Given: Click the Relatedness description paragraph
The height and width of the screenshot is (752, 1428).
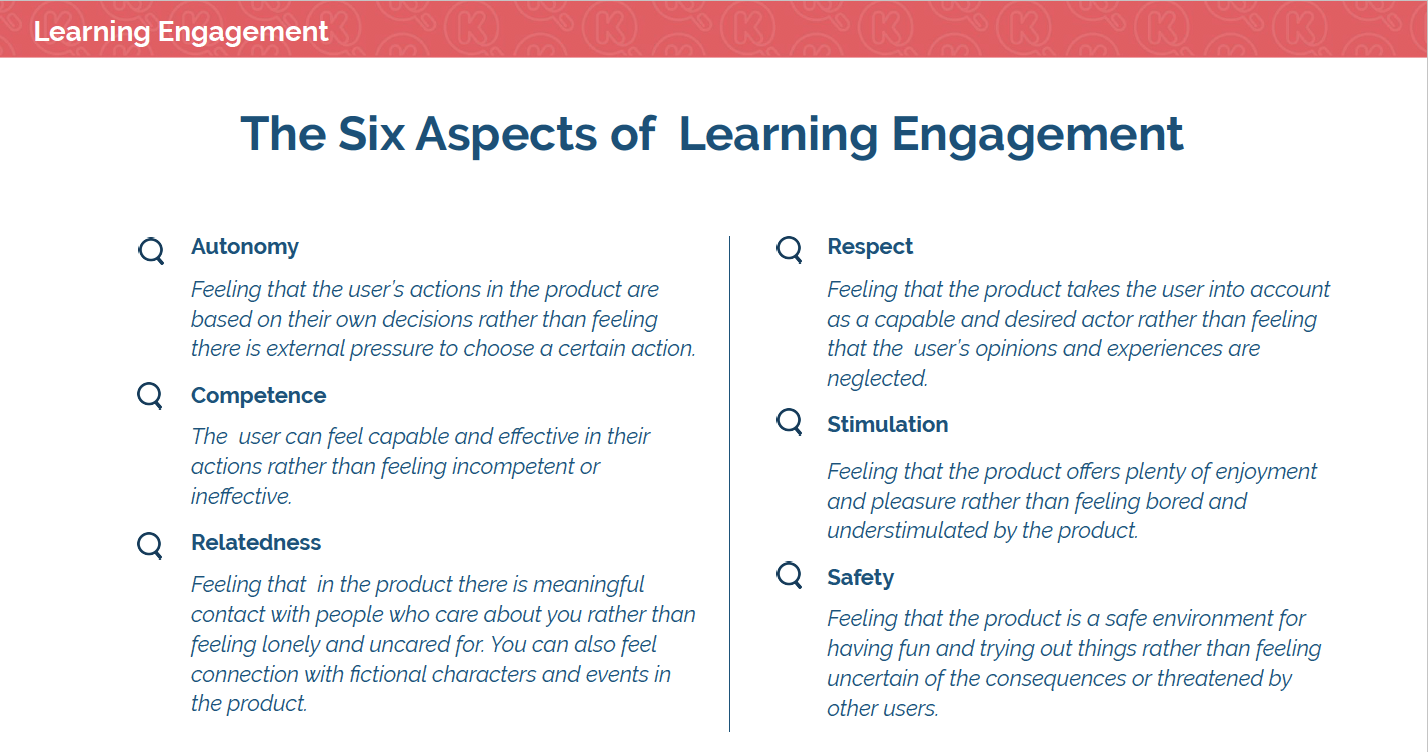Looking at the screenshot, I should (x=443, y=644).
